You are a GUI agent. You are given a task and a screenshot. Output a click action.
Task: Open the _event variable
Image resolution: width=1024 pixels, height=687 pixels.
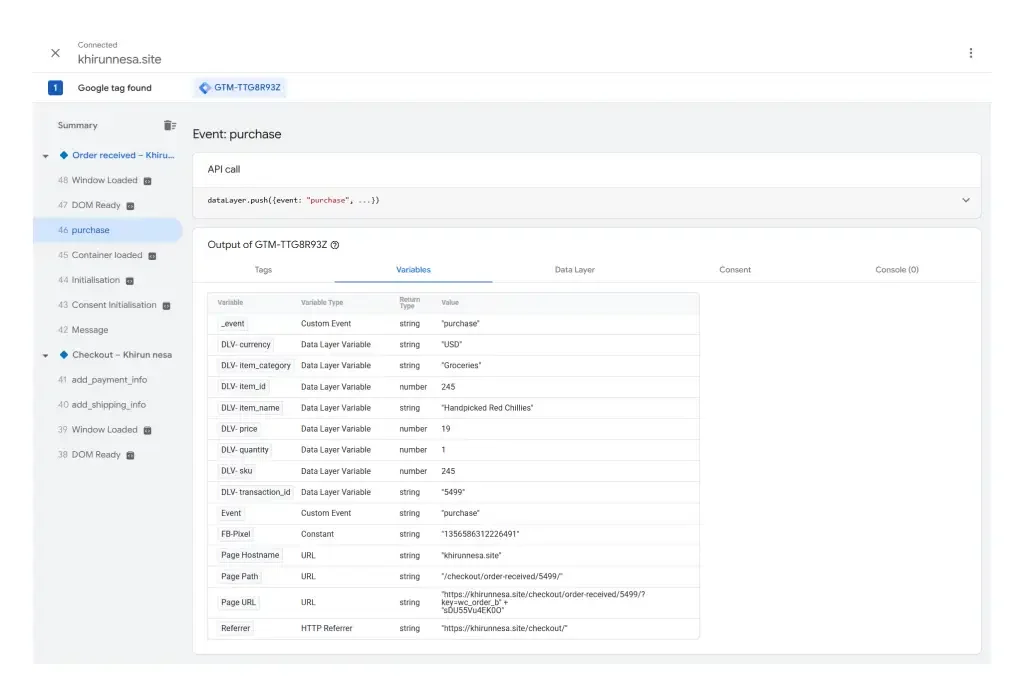coord(233,324)
